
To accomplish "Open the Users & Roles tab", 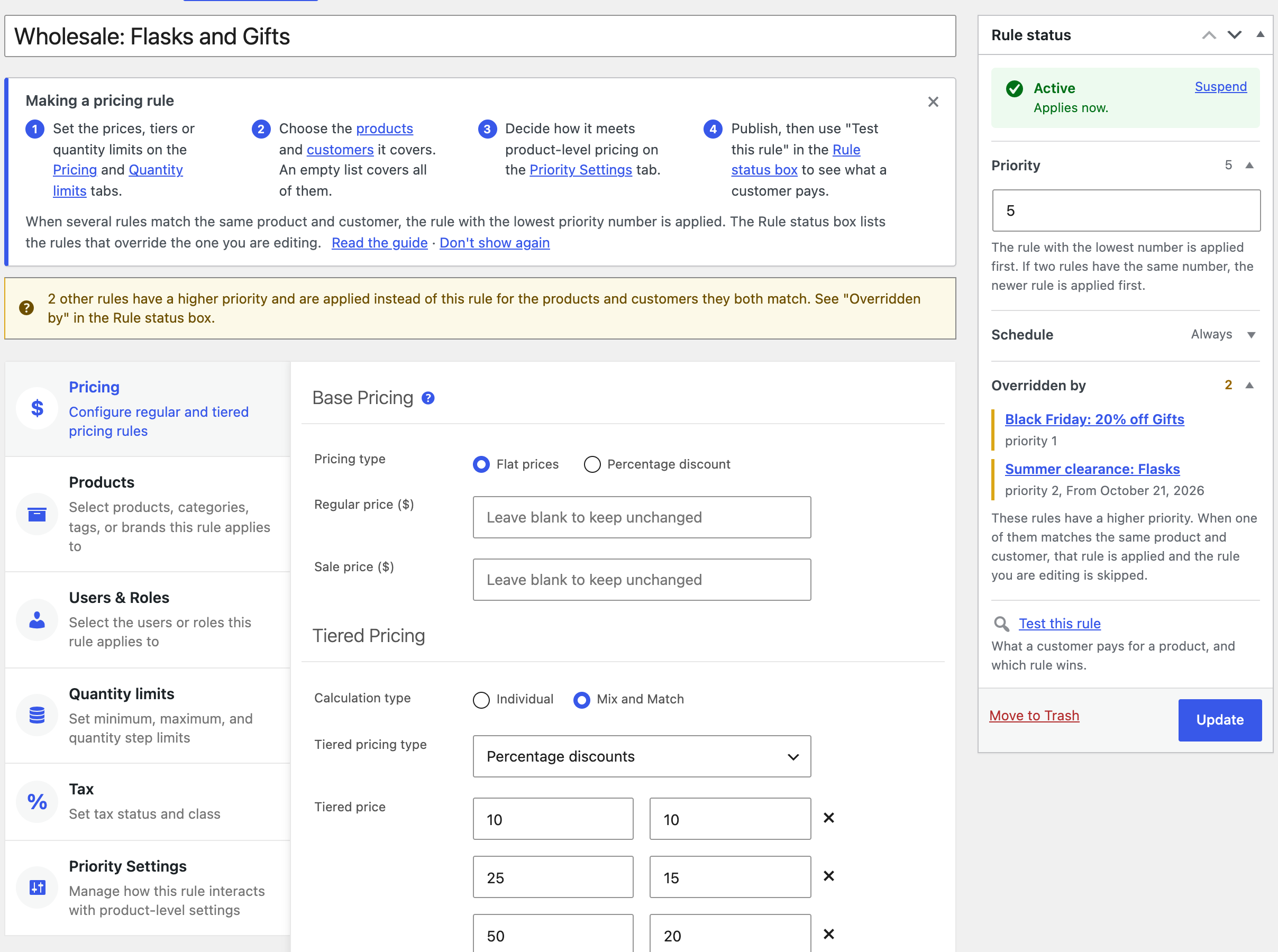I will click(x=148, y=620).
